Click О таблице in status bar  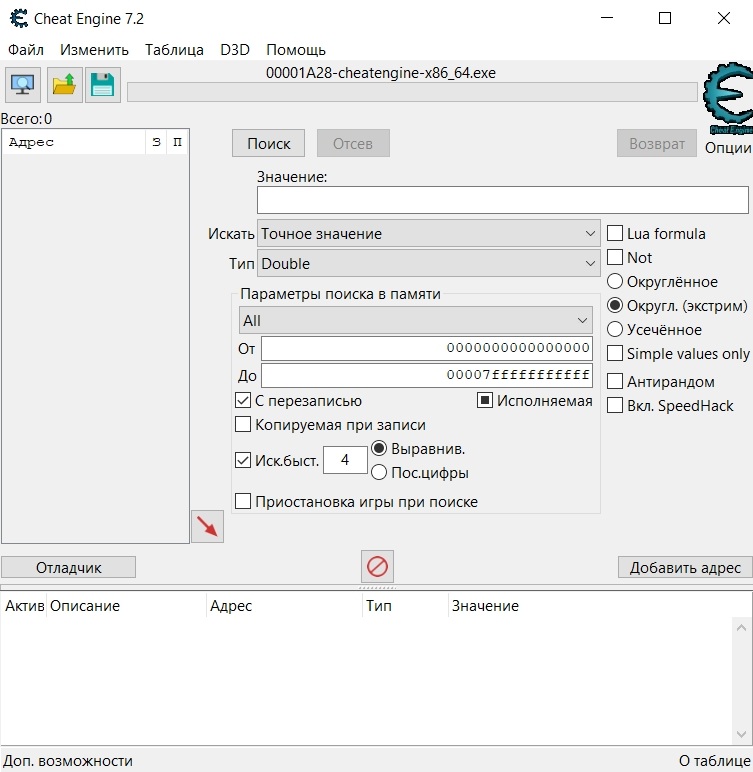(x=715, y=761)
